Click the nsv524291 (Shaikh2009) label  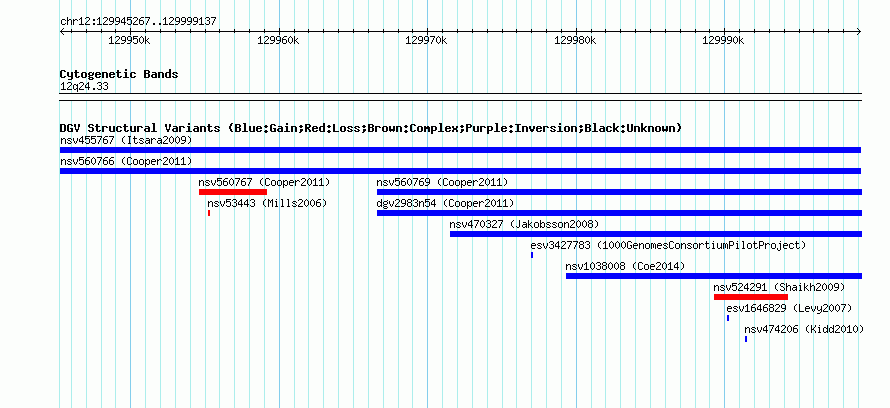click(x=779, y=287)
